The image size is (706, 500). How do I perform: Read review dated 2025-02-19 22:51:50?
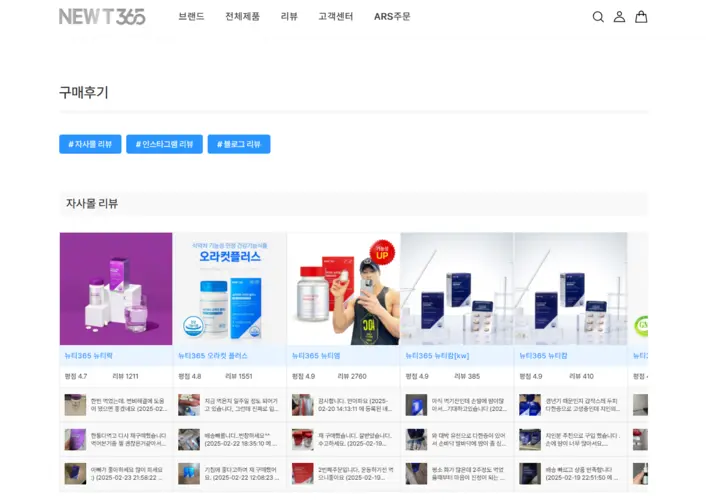pos(582,474)
